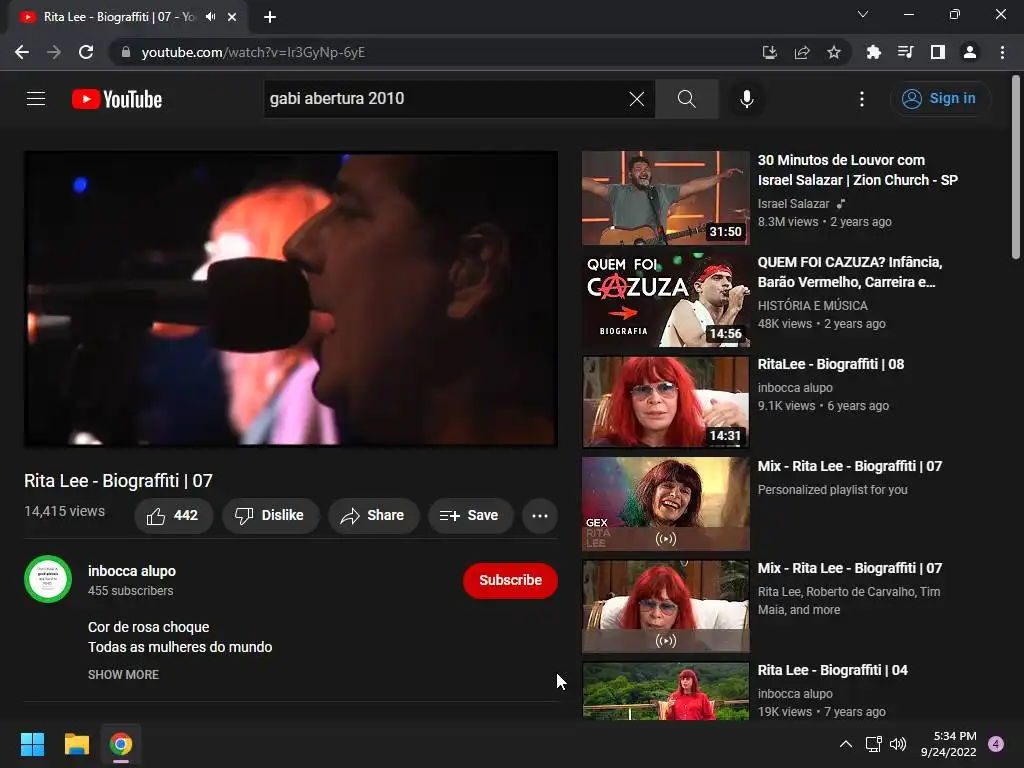Open title 'QUEM FOI CAZUZA? Infância'

850,272
